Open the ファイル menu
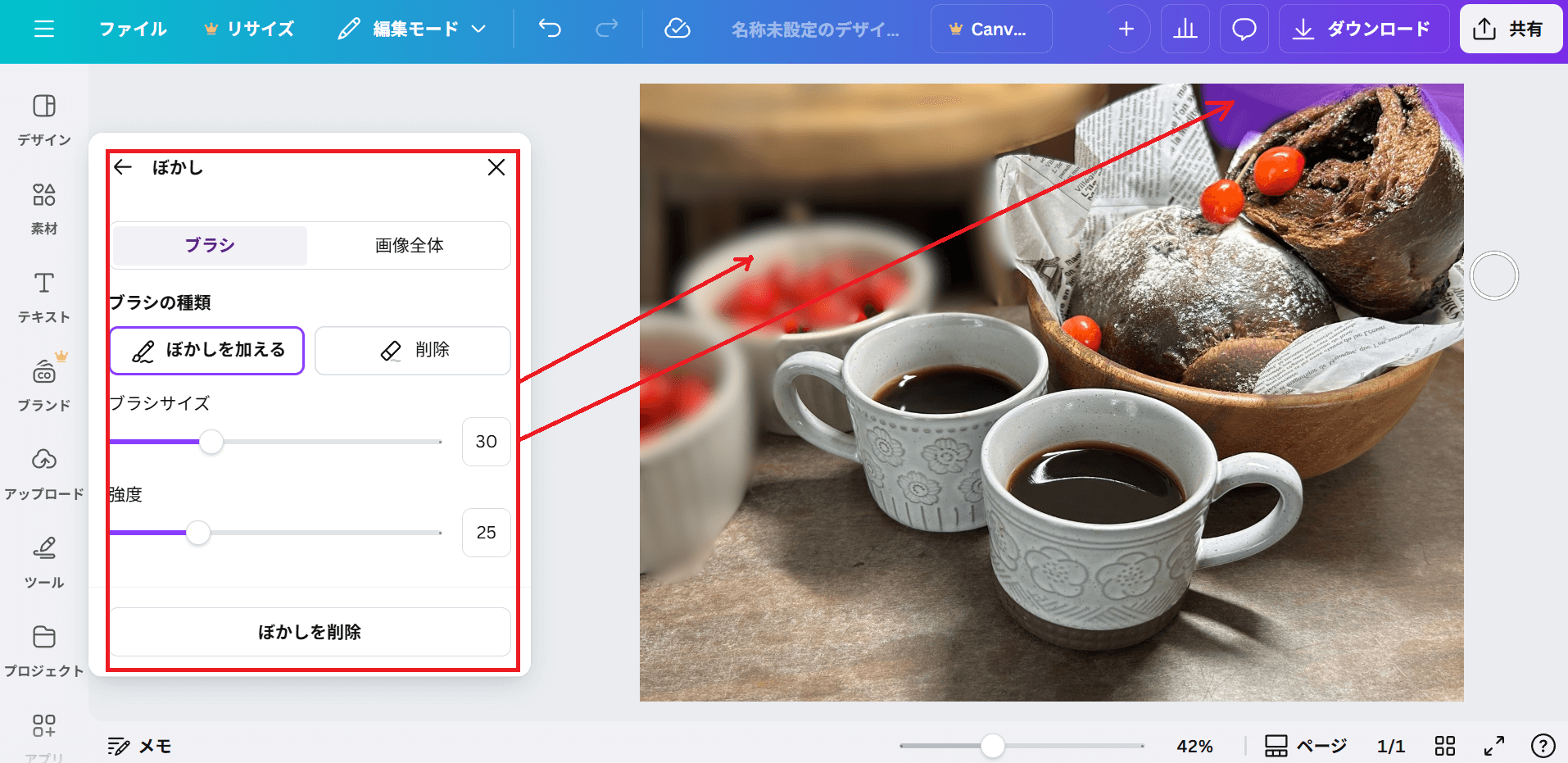The image size is (1568, 763). [133, 30]
